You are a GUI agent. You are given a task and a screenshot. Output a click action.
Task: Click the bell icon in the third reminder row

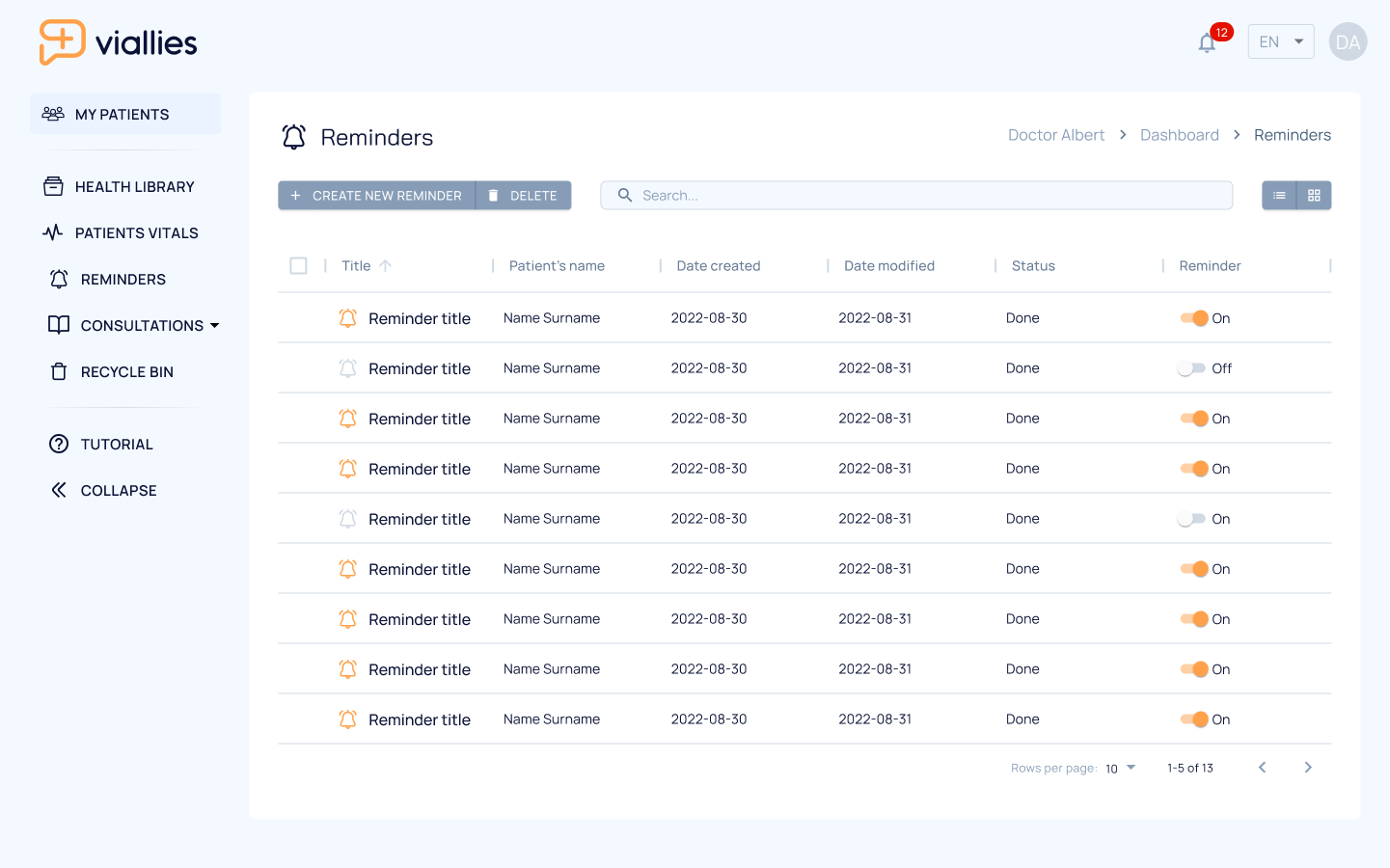(x=348, y=419)
